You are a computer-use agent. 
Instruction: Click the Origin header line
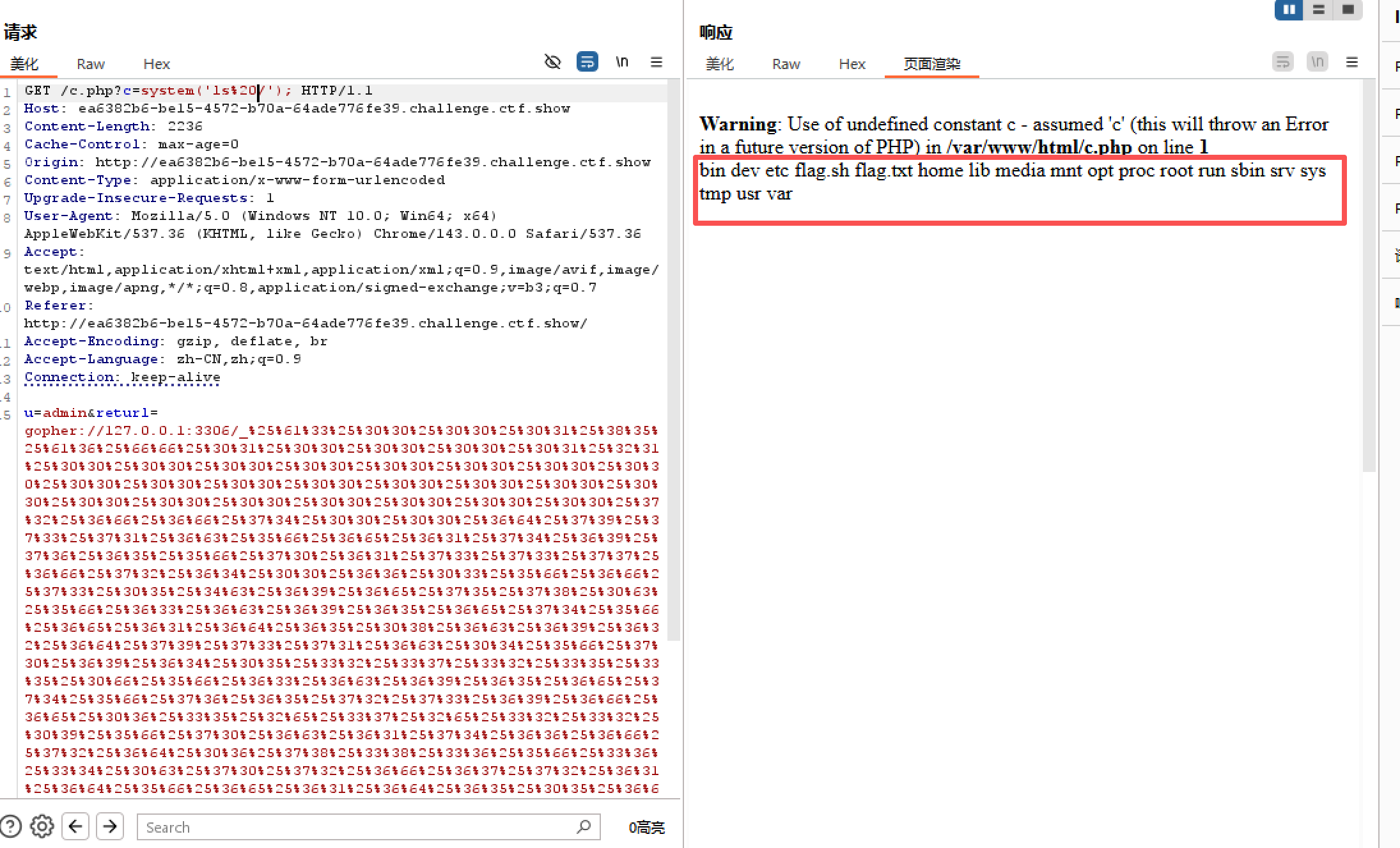[x=337, y=162]
